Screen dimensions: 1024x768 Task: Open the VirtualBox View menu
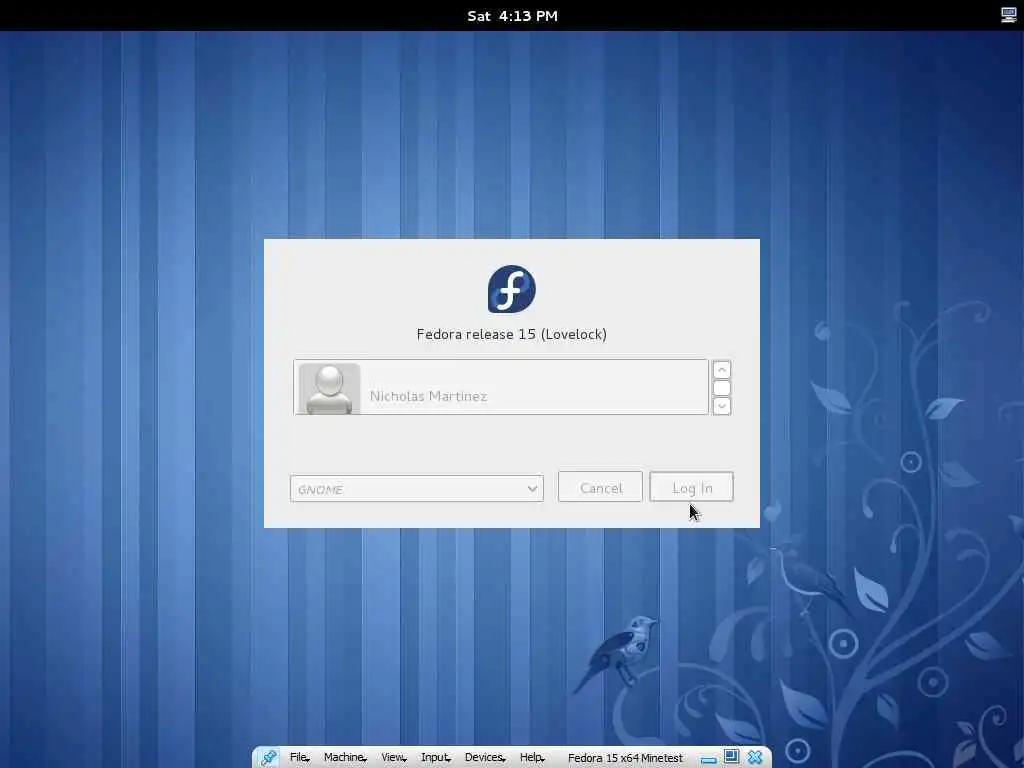pyautogui.click(x=393, y=757)
